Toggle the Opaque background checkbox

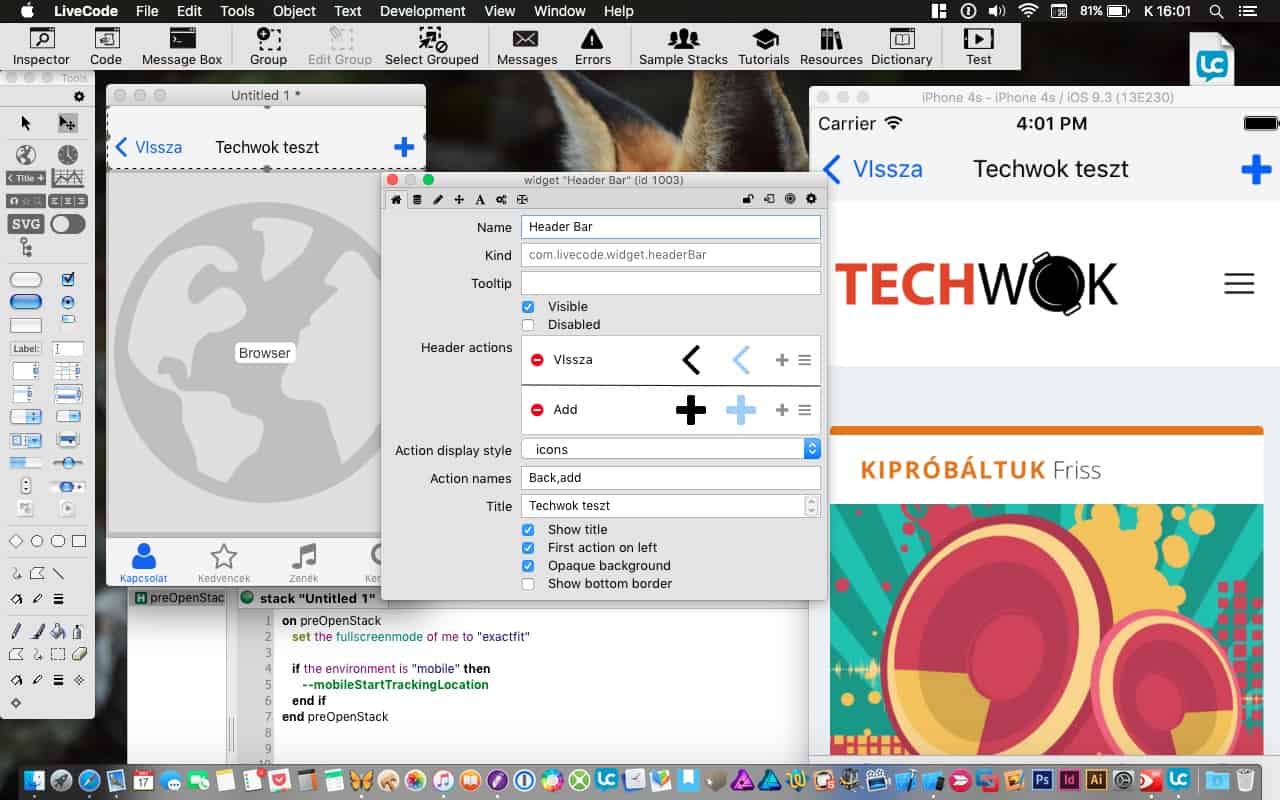point(528,566)
